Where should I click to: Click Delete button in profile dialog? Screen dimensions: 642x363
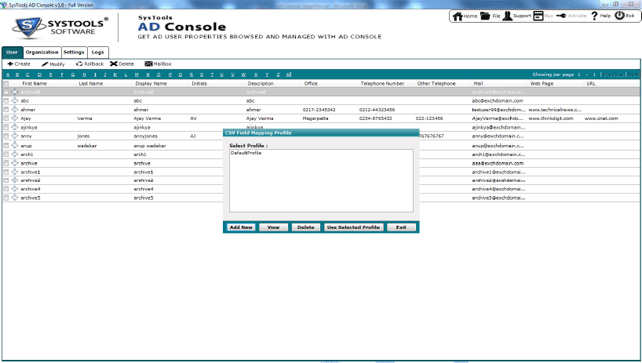pos(306,227)
